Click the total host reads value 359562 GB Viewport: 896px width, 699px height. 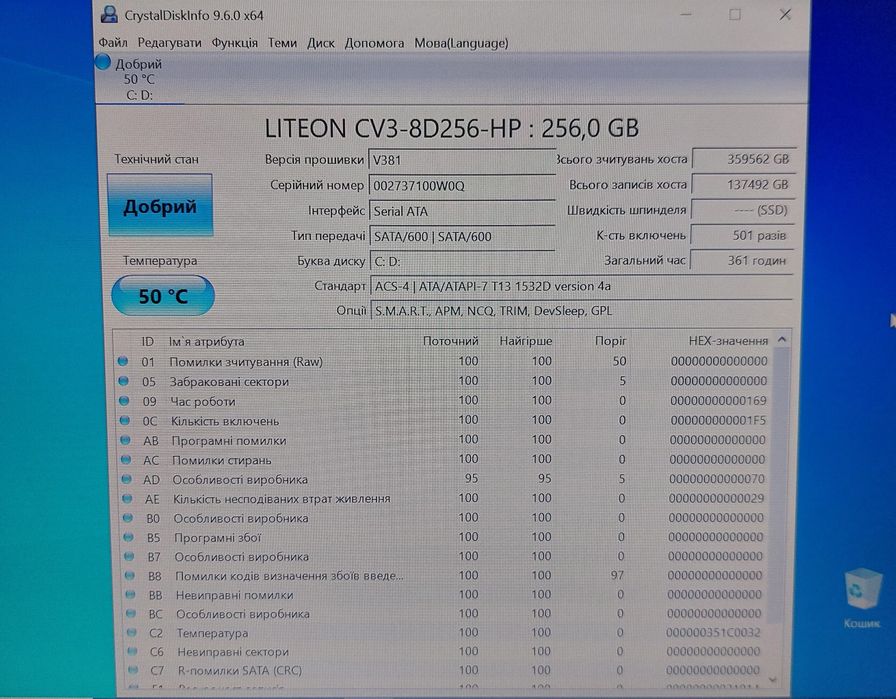click(743, 159)
